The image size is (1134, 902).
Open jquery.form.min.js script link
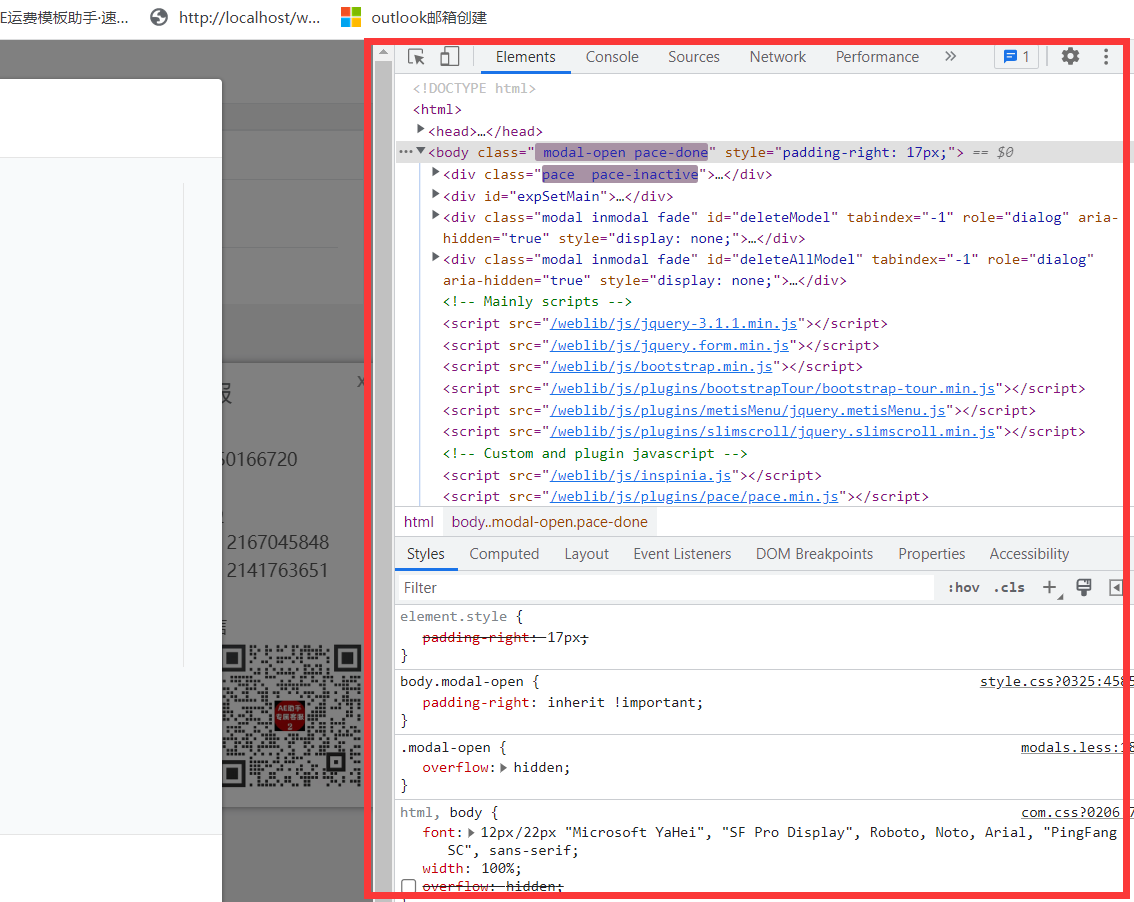[x=669, y=346]
